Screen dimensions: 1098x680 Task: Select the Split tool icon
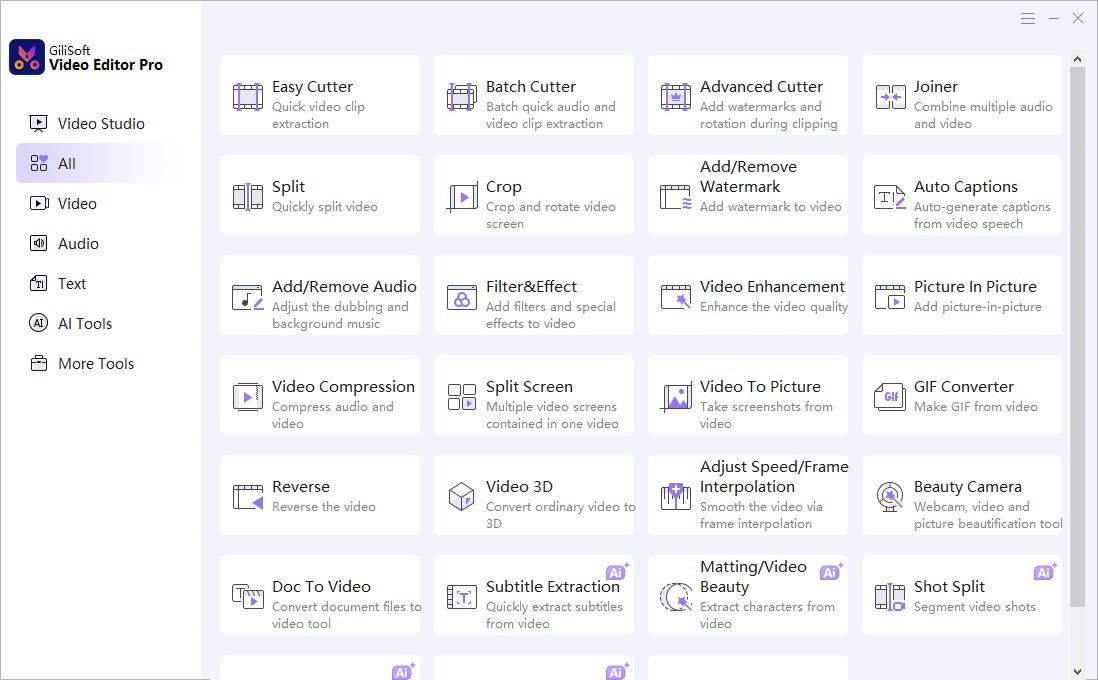[247, 197]
